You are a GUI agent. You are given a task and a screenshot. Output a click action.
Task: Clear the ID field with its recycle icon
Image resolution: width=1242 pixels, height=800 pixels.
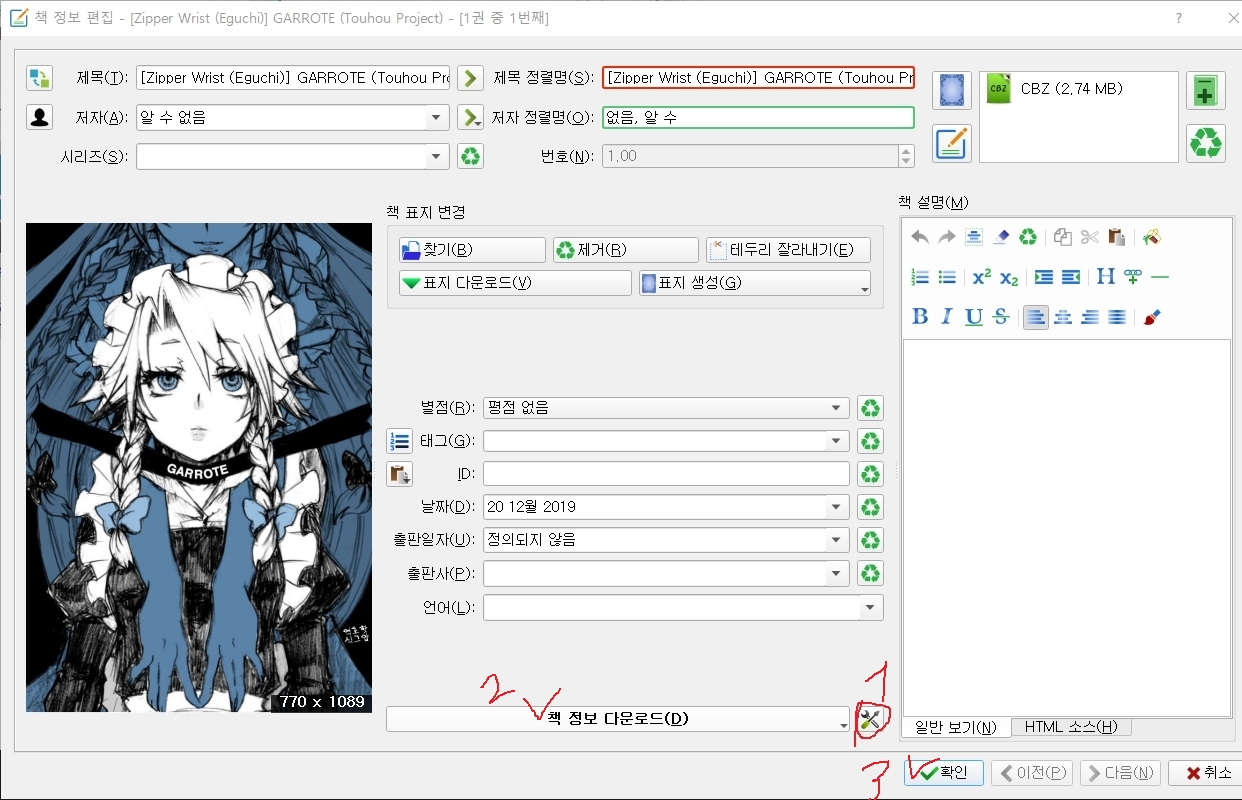pos(871,474)
